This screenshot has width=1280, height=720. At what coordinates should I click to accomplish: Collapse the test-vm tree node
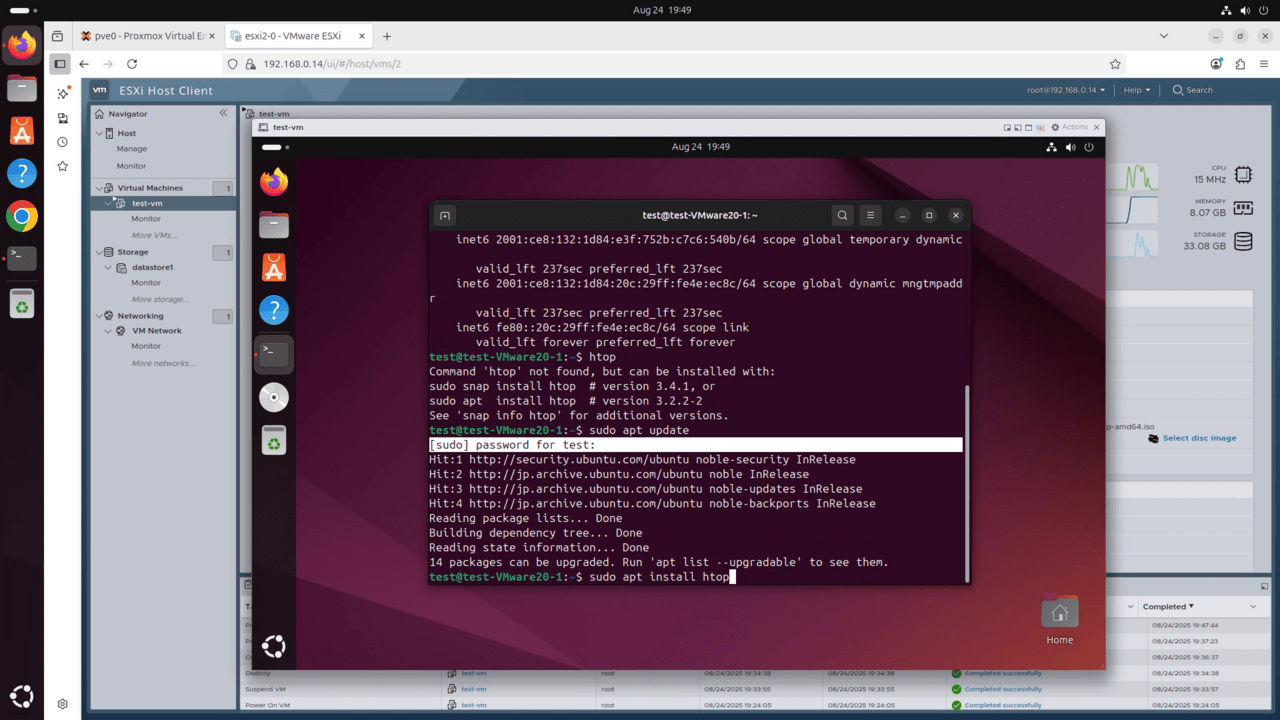pos(109,203)
